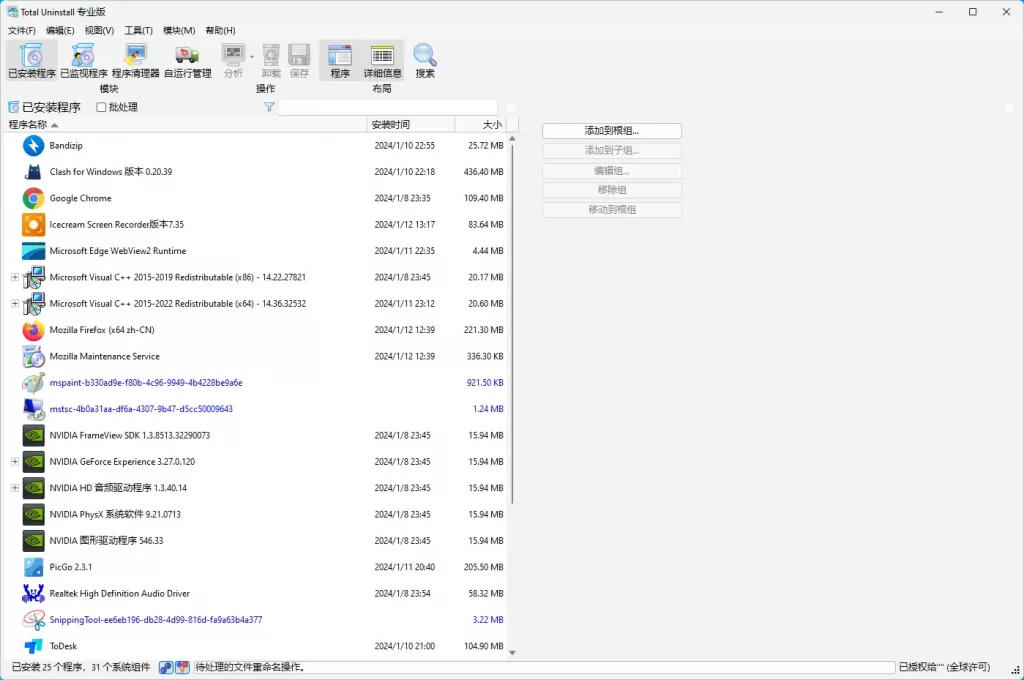The image size is (1024, 680).
Task: Select the mspaint palette icon
Action: [33, 383]
